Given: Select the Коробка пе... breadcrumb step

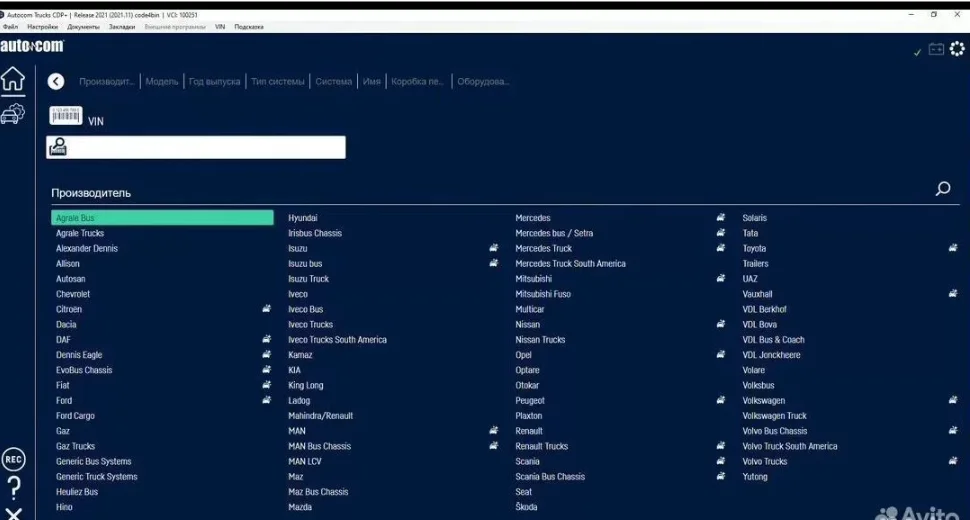Looking at the screenshot, I should tap(418, 82).
